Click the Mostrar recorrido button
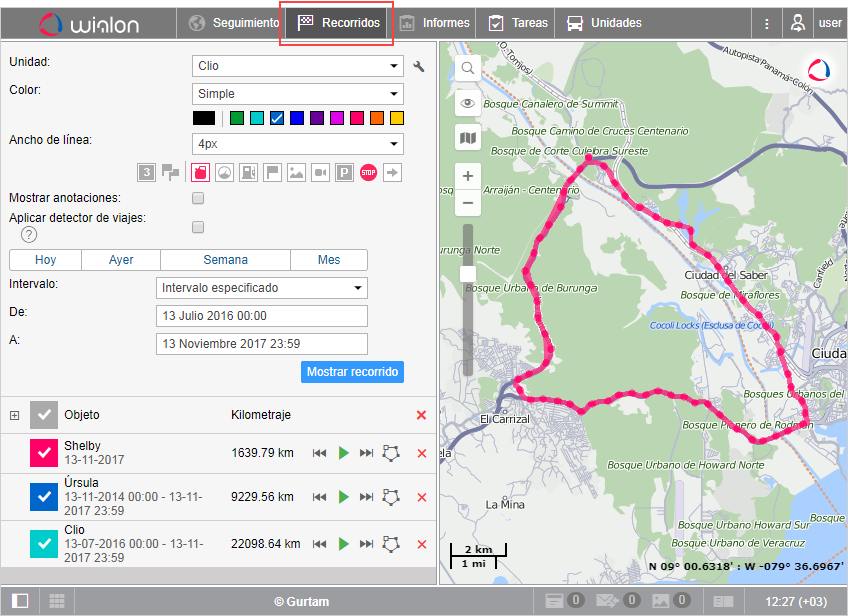The width and height of the screenshot is (848, 616). coord(352,372)
